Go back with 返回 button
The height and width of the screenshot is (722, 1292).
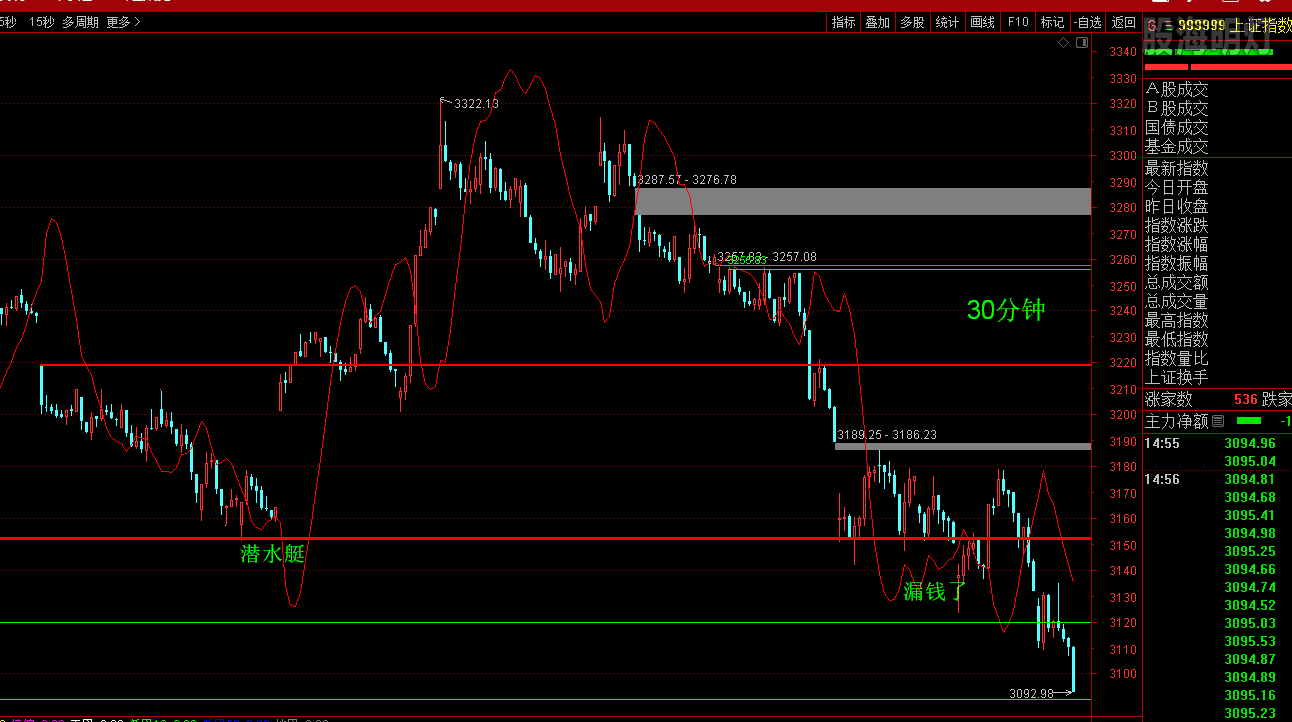[x=1124, y=22]
